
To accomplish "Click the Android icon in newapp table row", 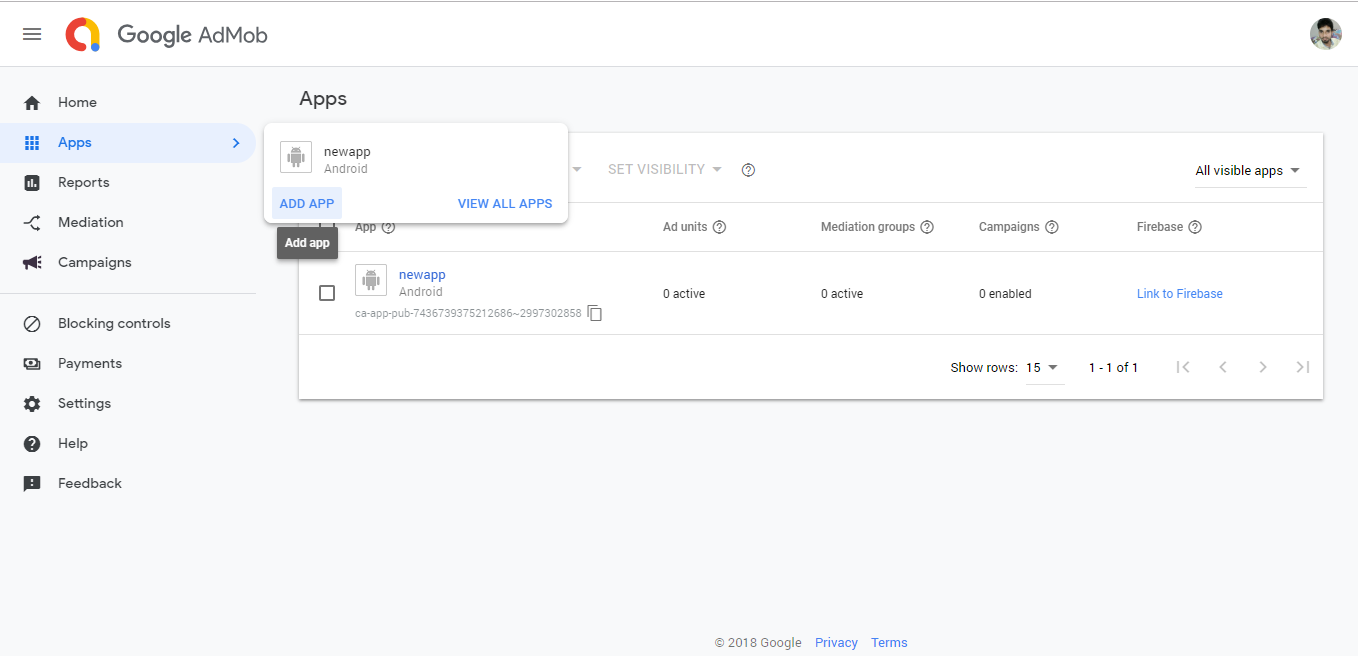I will point(371,280).
